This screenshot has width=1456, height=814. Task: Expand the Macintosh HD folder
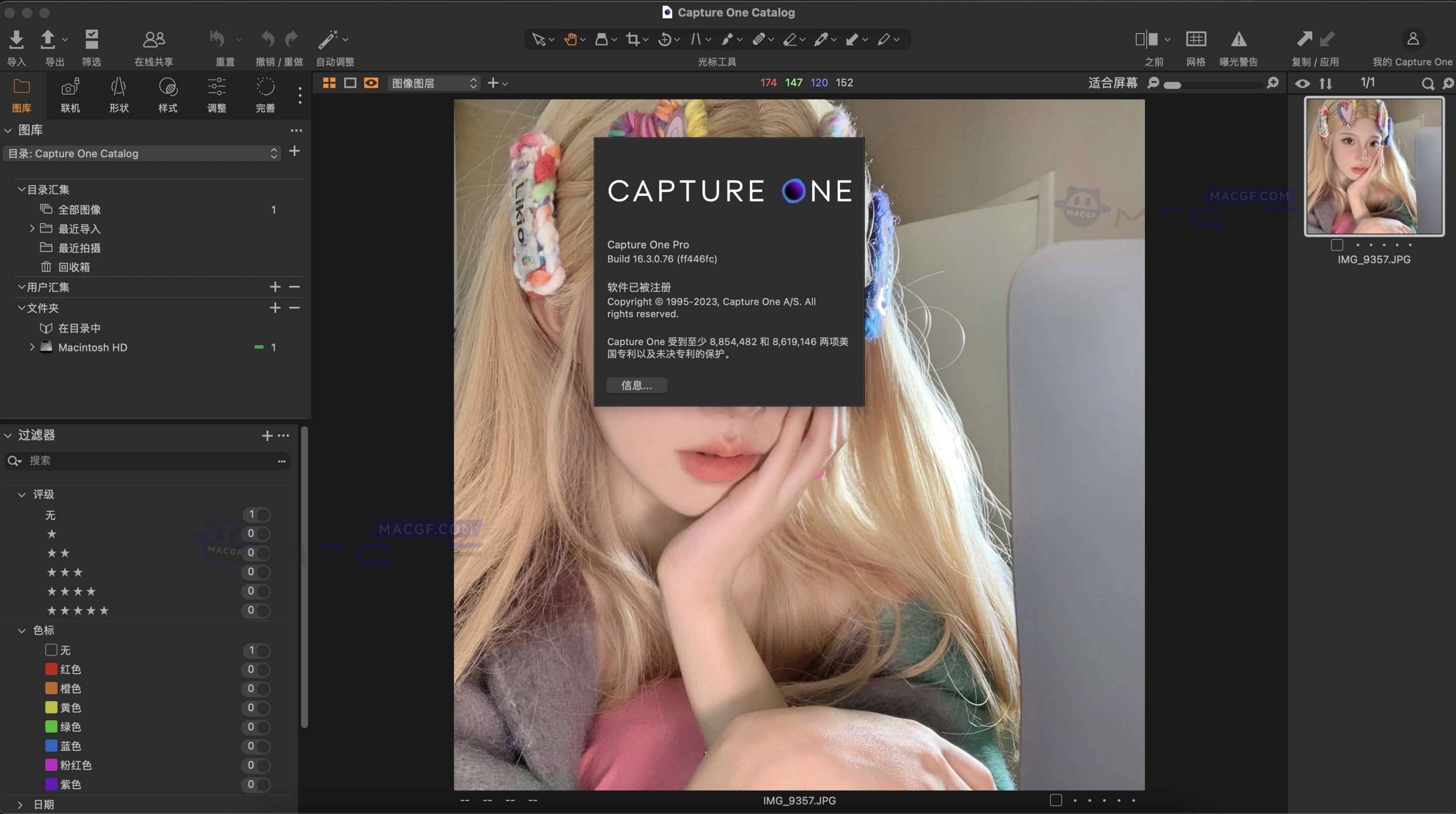[32, 347]
